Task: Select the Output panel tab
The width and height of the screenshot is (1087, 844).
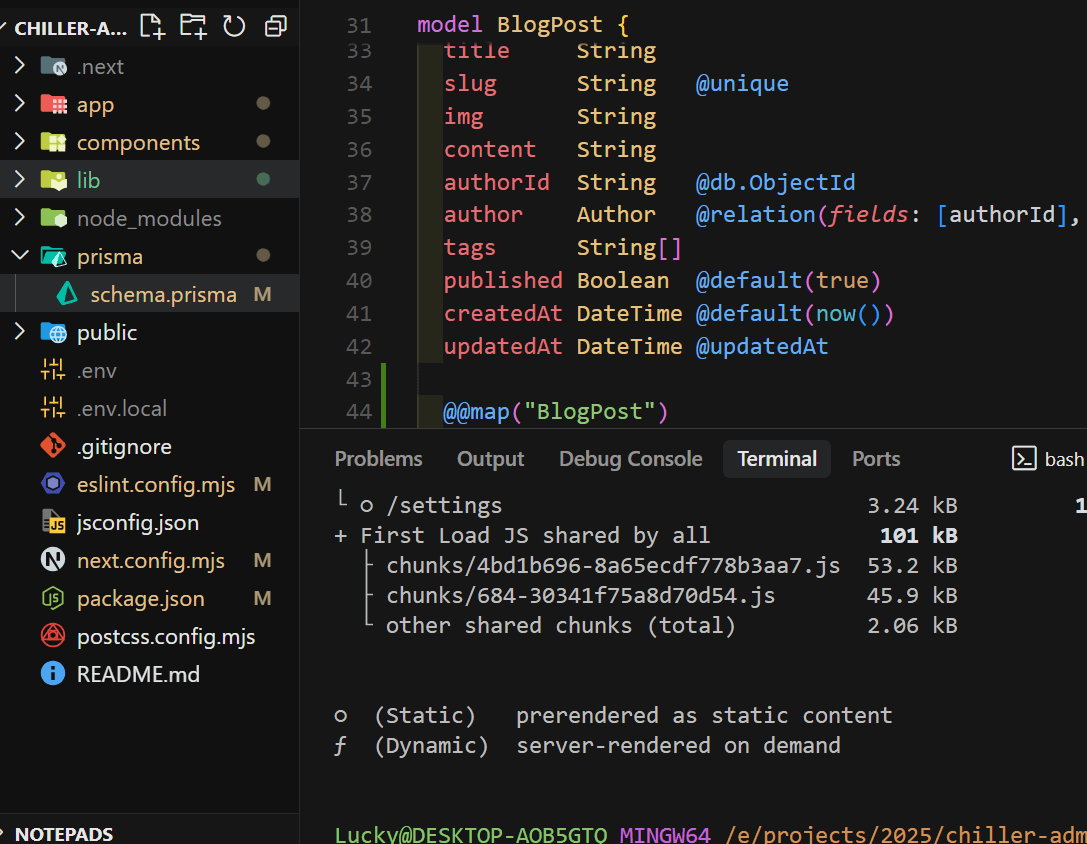Action: (490, 459)
